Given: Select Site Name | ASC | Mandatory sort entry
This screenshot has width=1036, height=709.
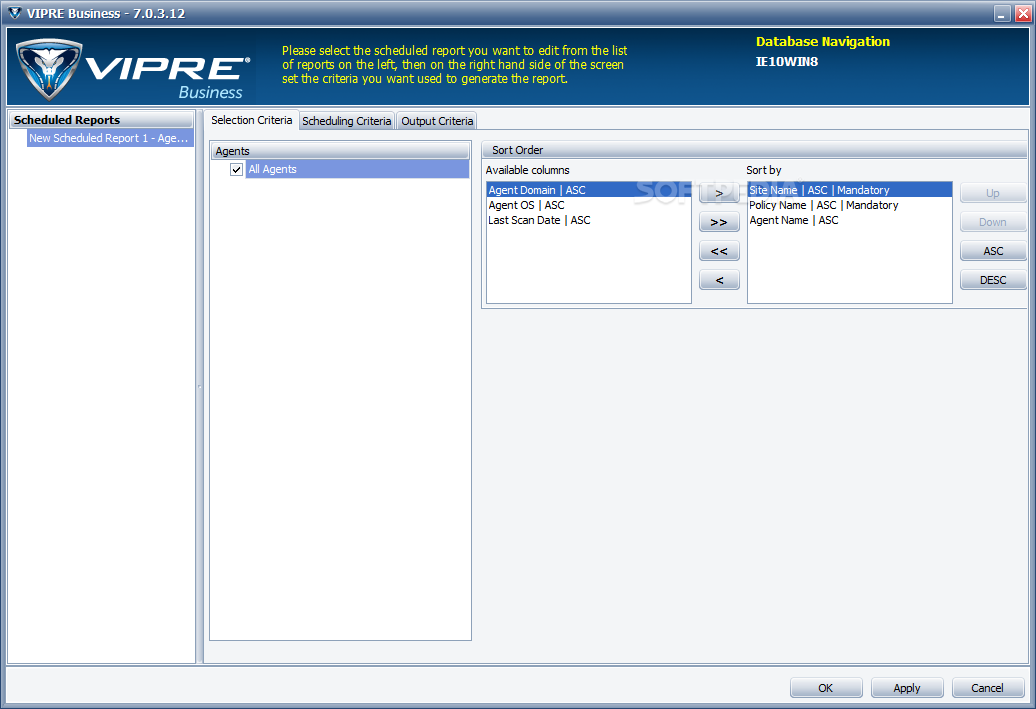Looking at the screenshot, I should coord(850,190).
